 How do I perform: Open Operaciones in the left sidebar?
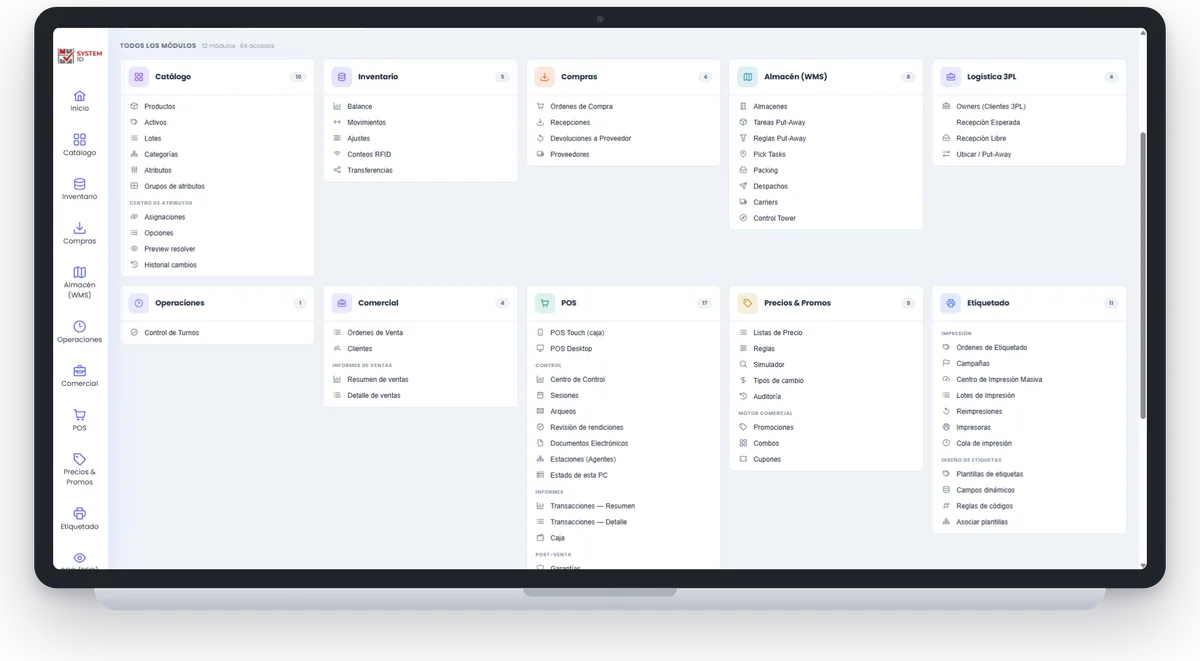[79, 332]
